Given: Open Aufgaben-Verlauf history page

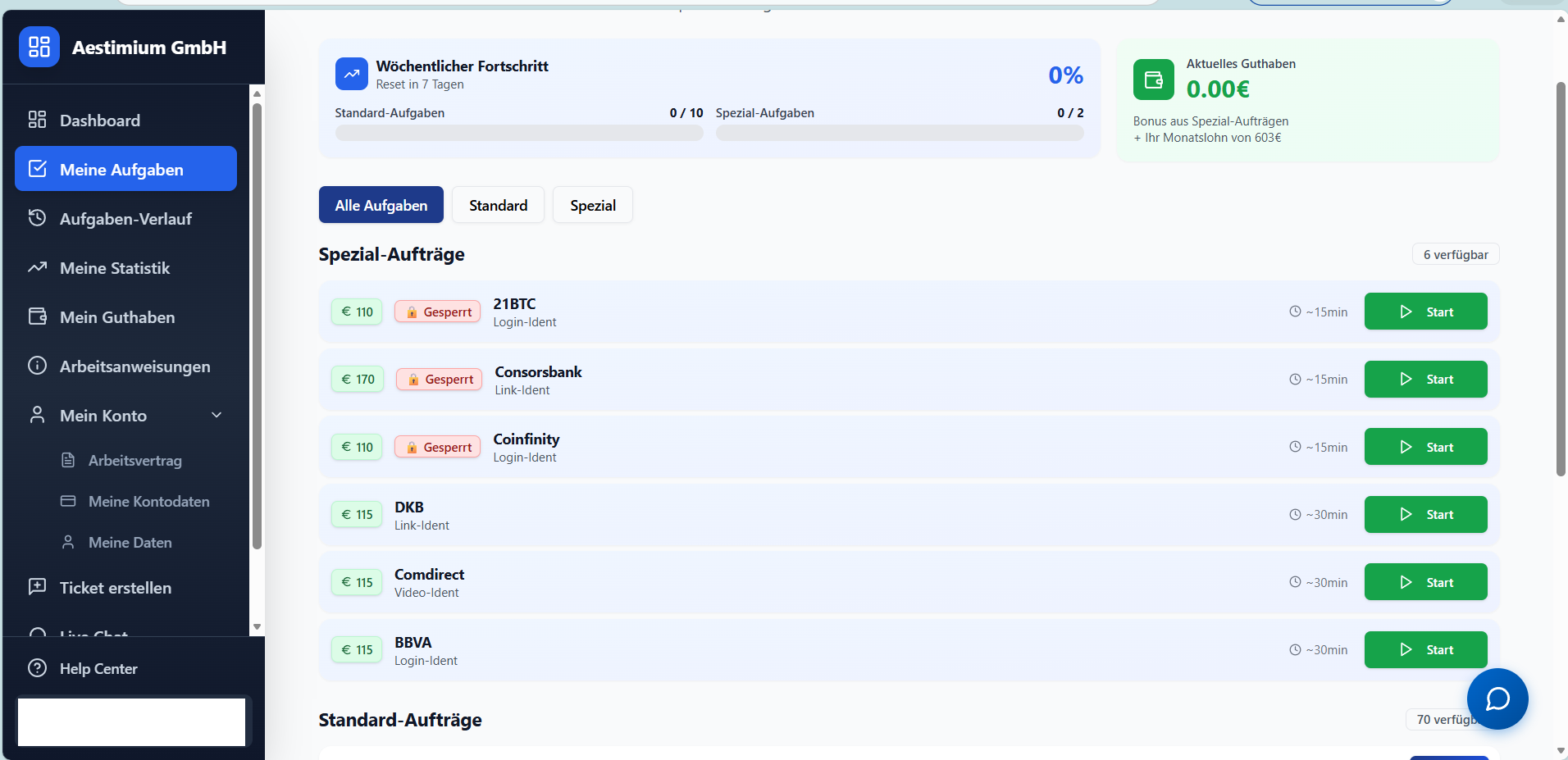Looking at the screenshot, I should (x=125, y=219).
